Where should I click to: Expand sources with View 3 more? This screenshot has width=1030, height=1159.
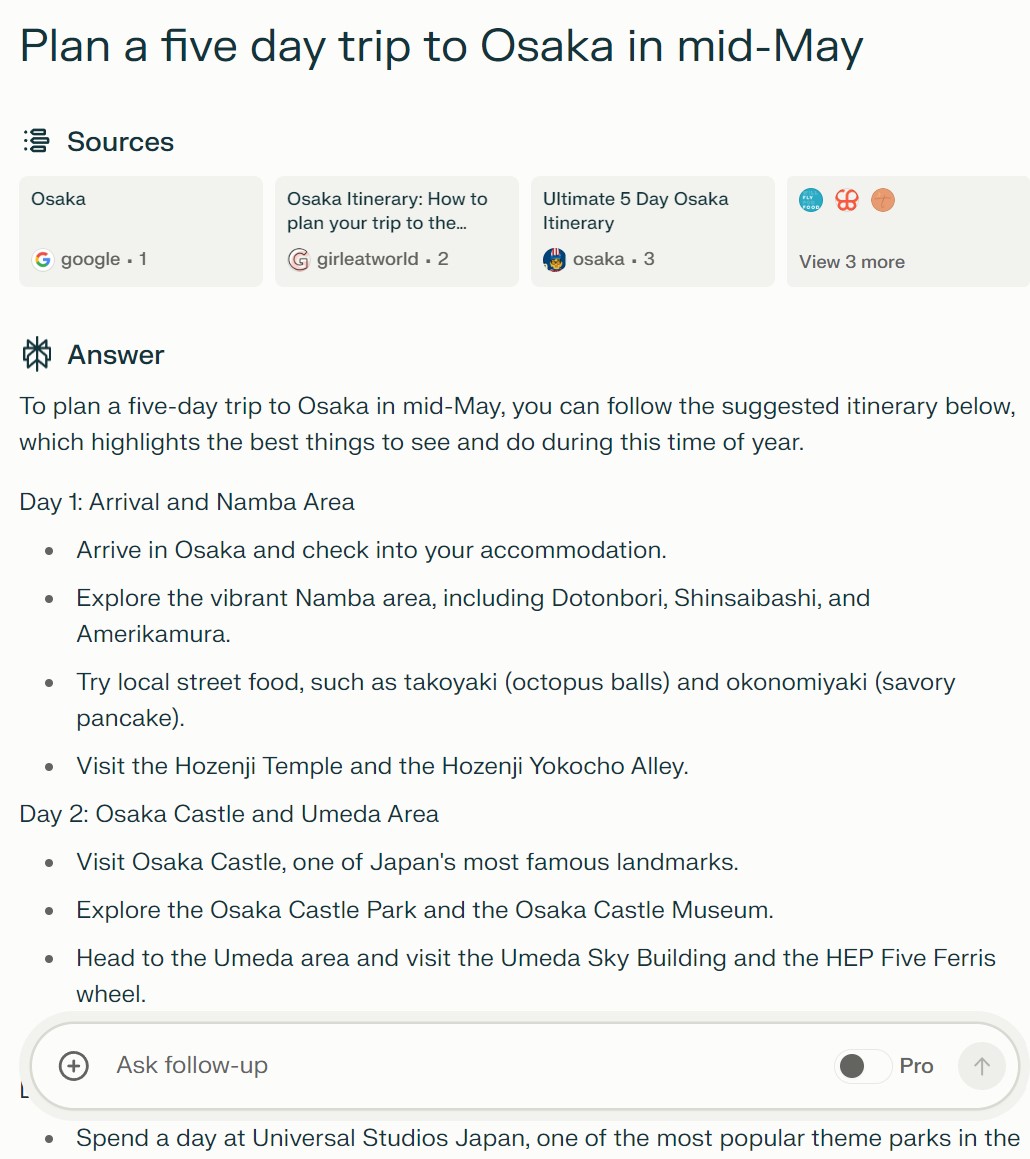852,262
